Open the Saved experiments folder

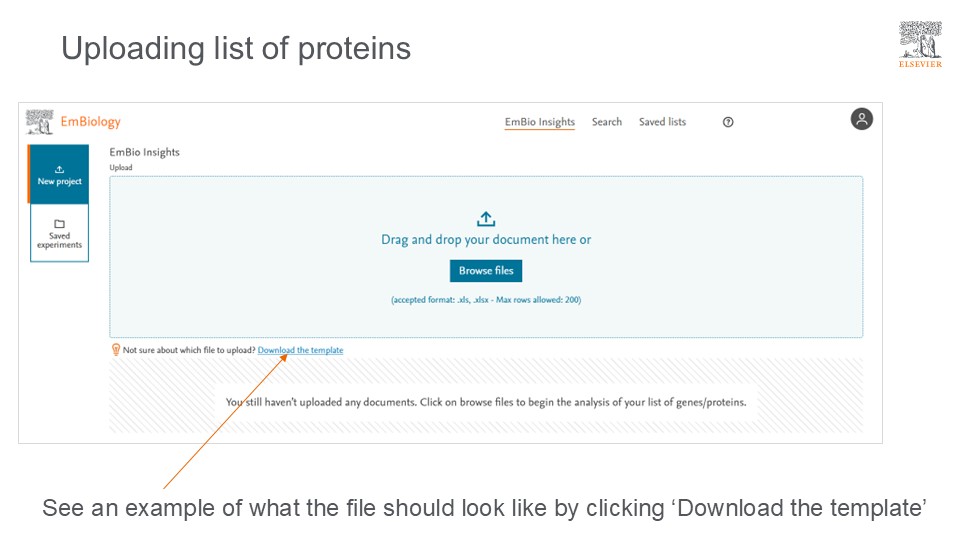pos(59,234)
